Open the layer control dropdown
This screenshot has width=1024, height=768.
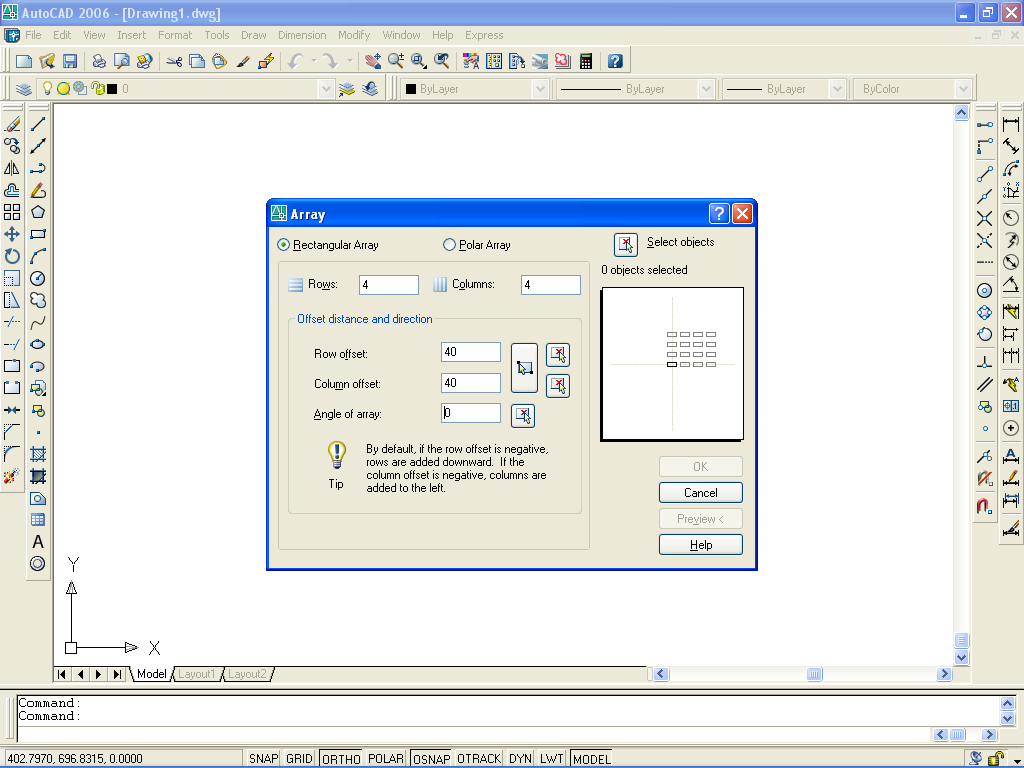click(x=327, y=89)
